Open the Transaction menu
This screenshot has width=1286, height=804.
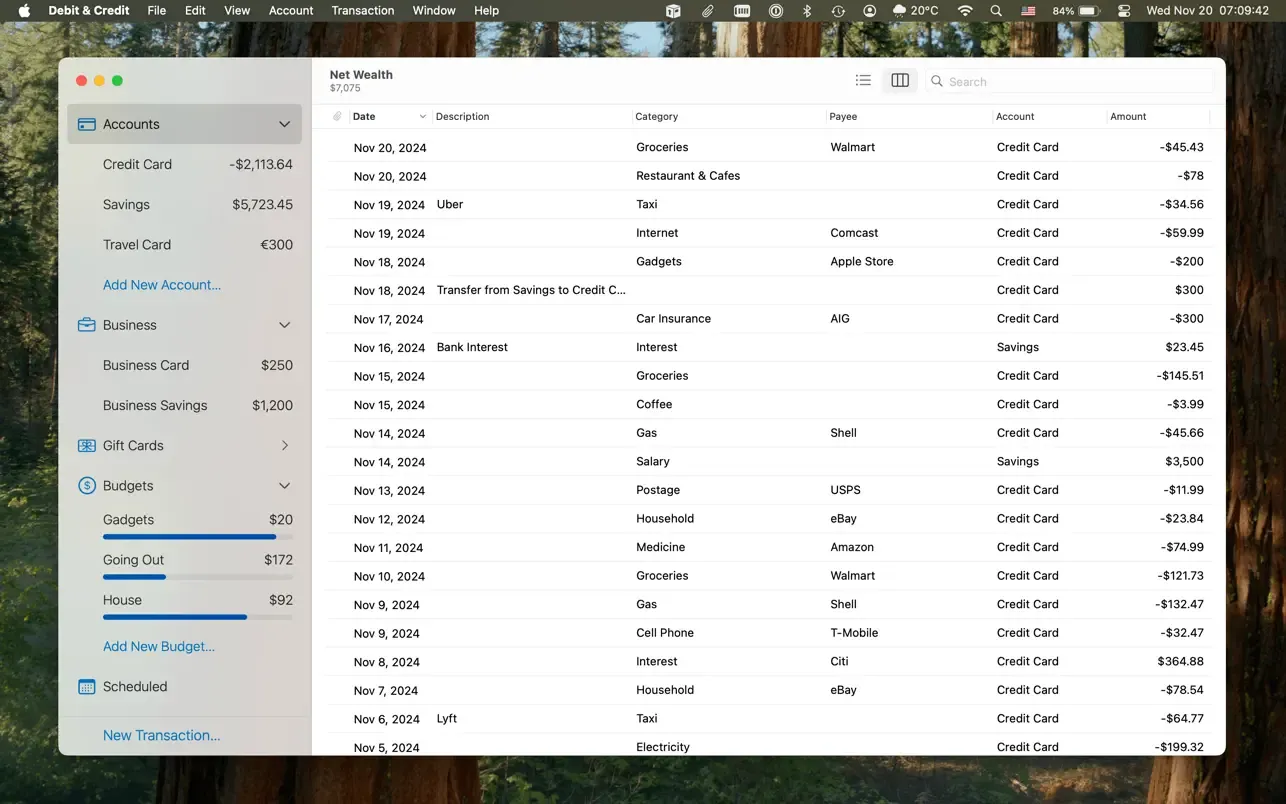363,10
